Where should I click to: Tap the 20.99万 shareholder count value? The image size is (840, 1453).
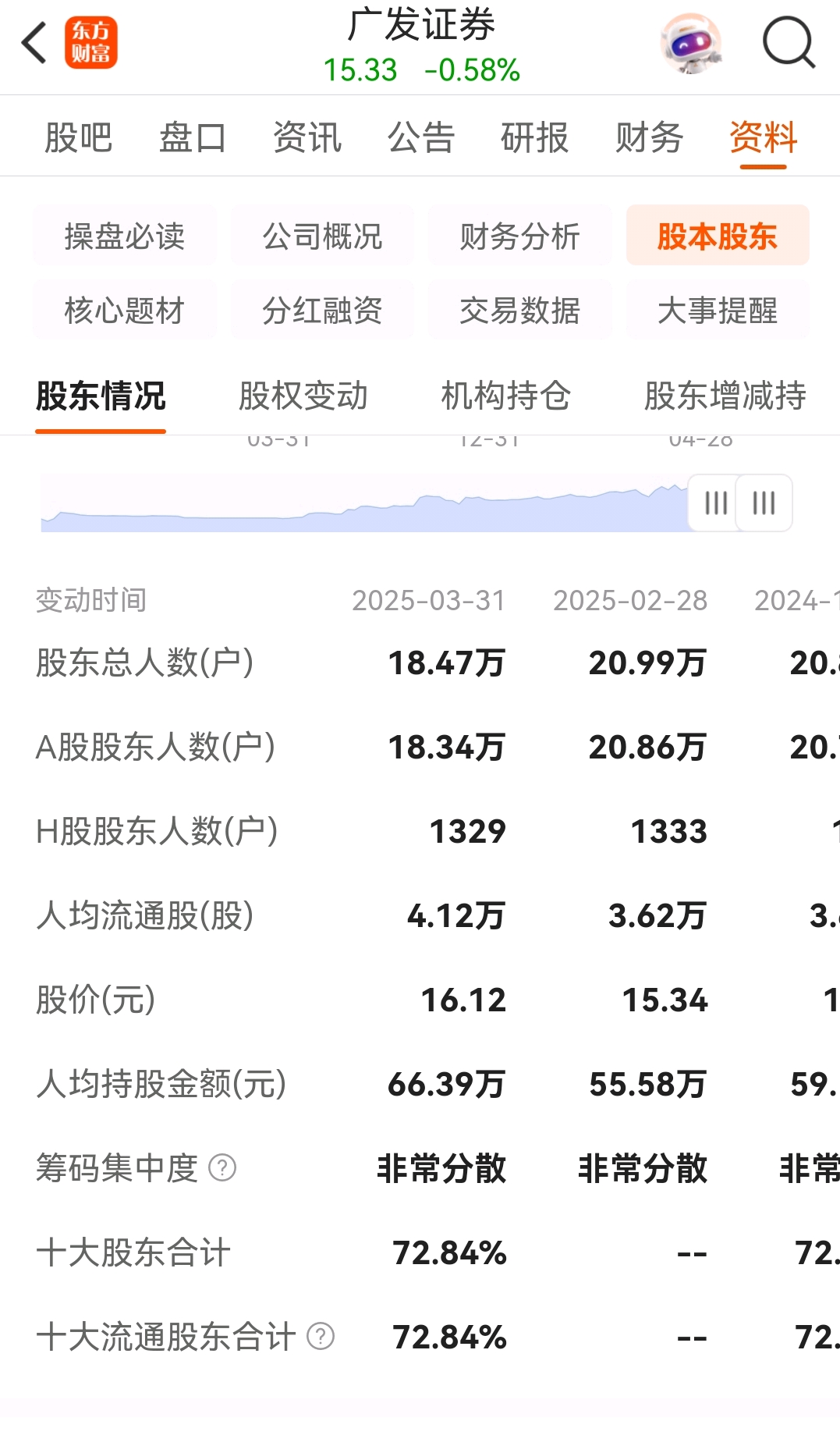coord(648,663)
